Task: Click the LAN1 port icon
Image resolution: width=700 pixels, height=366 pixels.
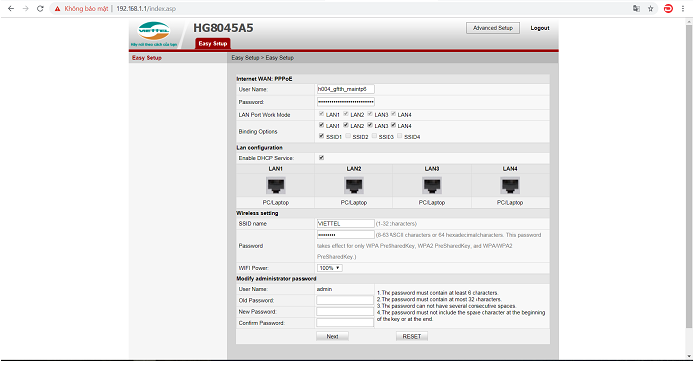Action: click(275, 185)
